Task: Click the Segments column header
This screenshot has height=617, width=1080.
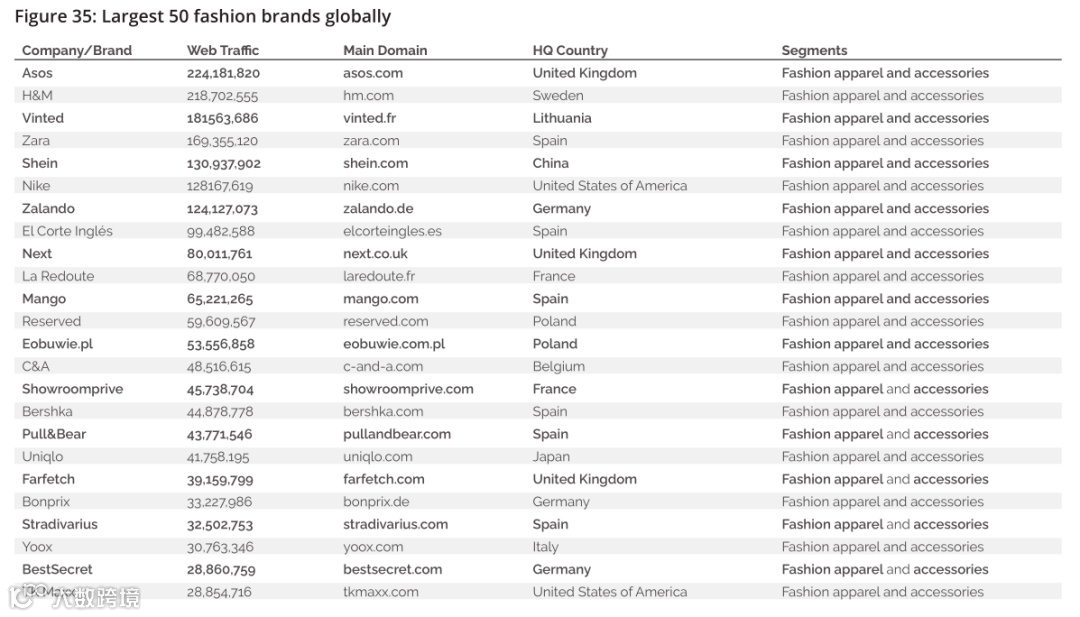Action: click(814, 50)
